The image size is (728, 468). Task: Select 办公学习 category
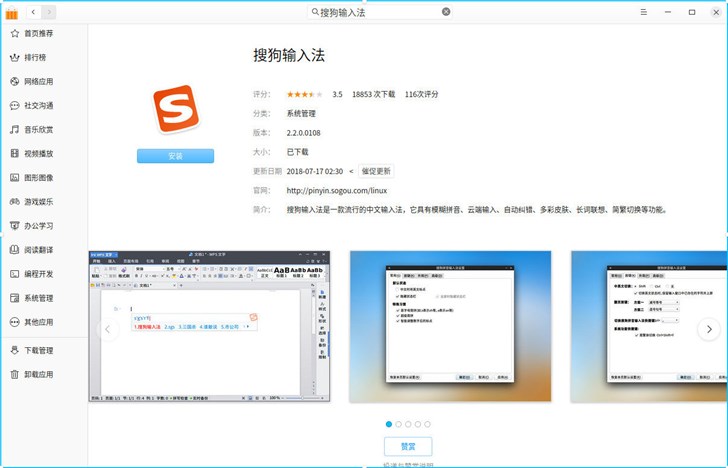(39, 226)
